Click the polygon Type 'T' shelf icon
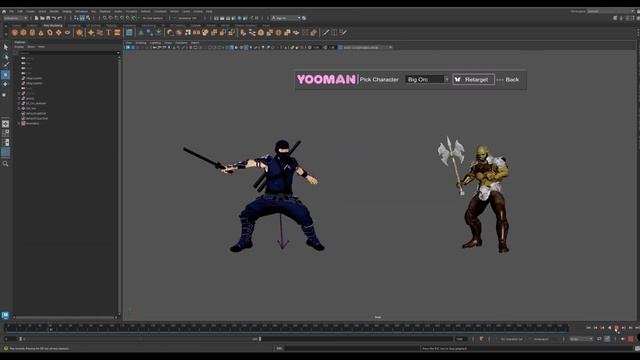Viewport: 640px width, 360px height. pos(109,33)
